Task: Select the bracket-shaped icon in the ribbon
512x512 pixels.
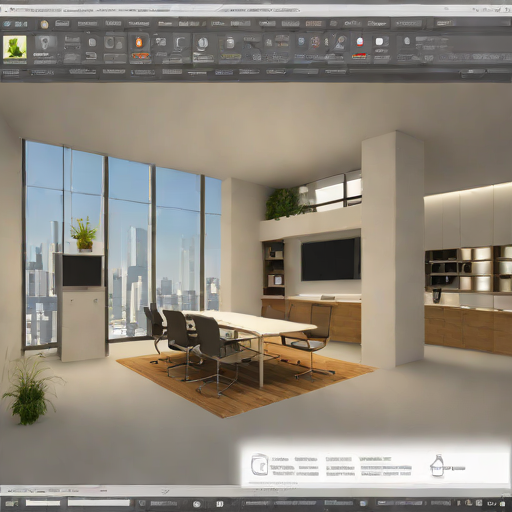Action: click(180, 43)
